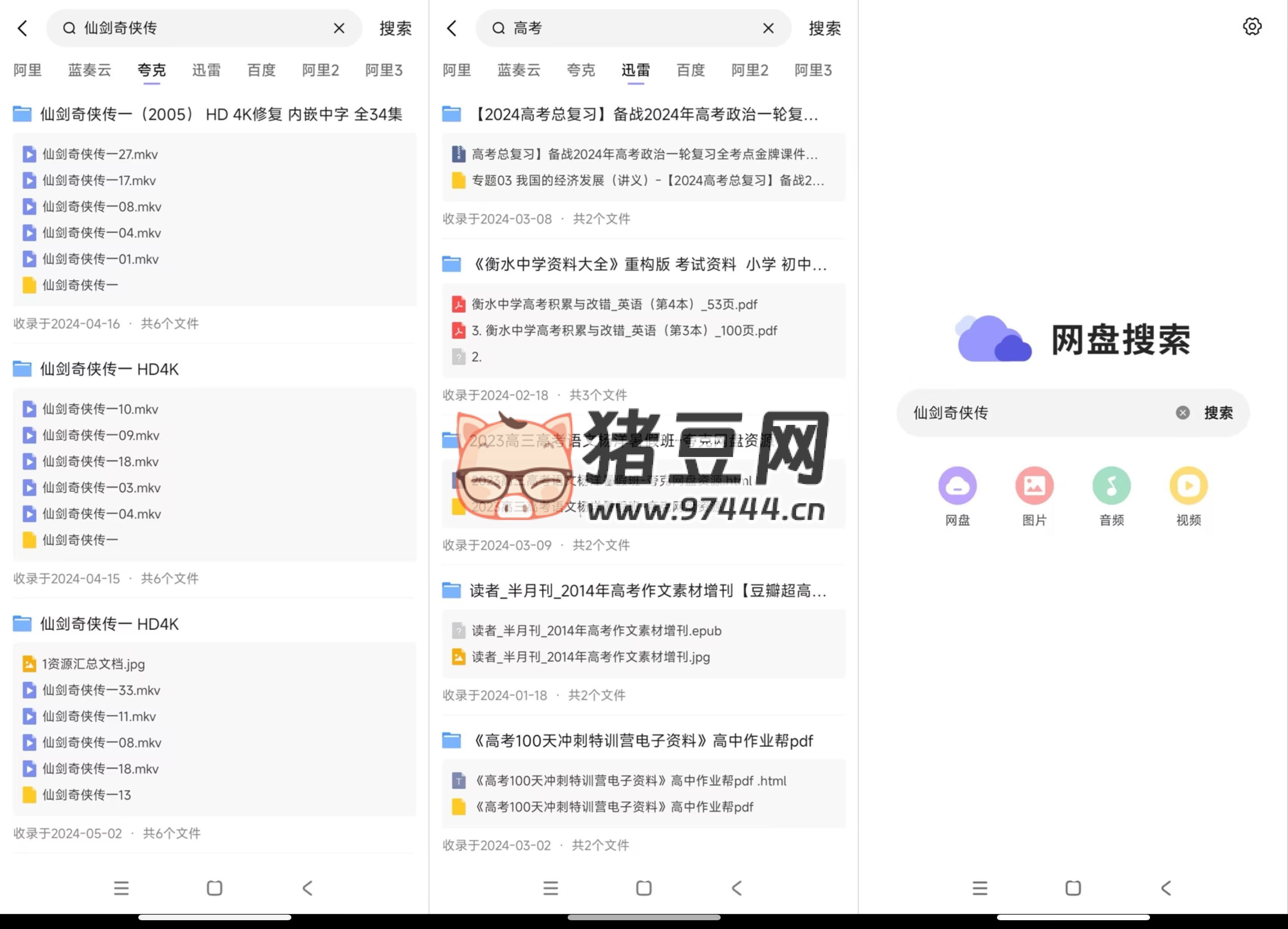The width and height of the screenshot is (1288, 929).
Task: Tap Android home button in middle panel
Action: pos(644,888)
